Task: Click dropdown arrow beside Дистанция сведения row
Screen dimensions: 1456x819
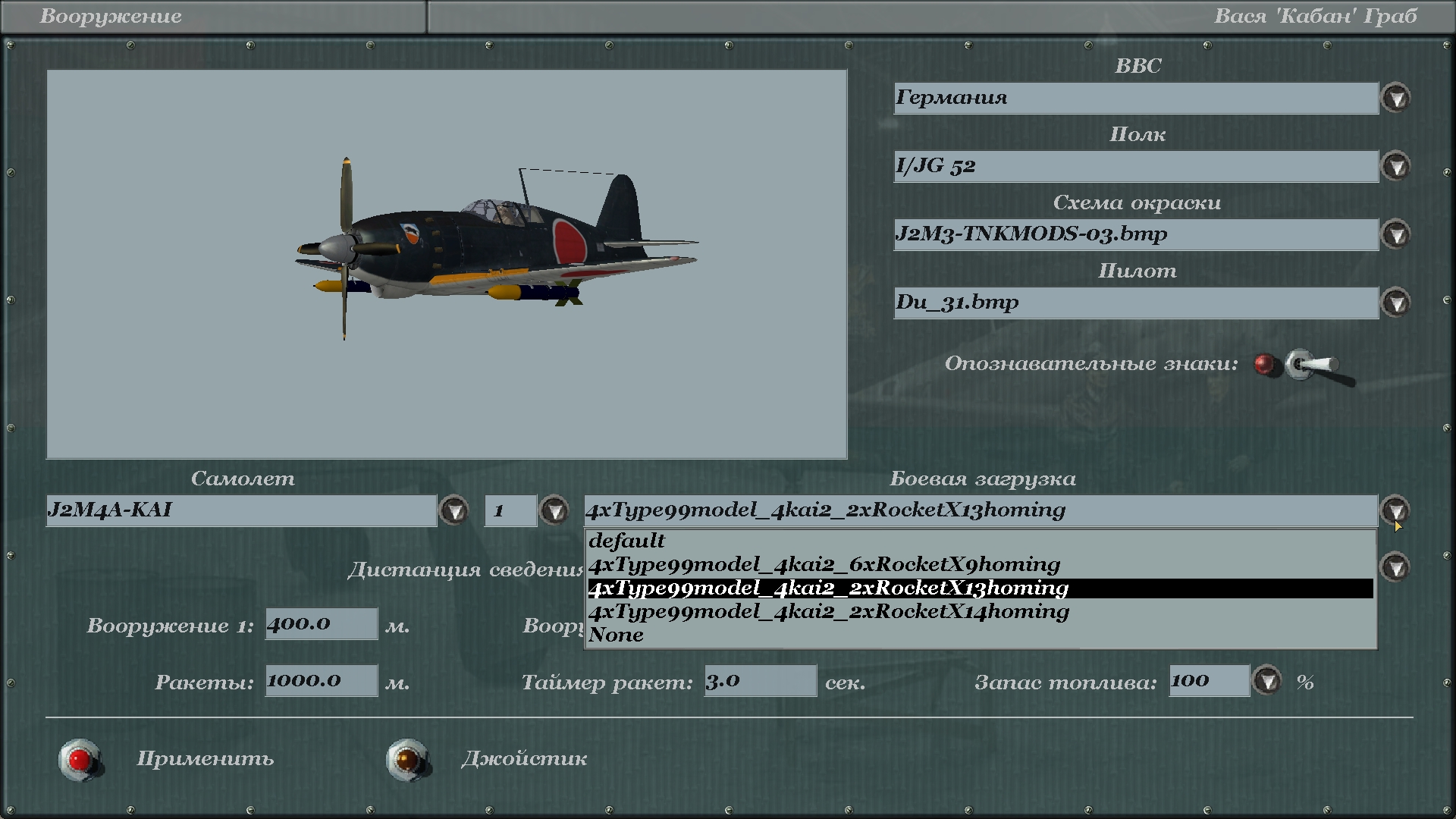Action: (1395, 567)
